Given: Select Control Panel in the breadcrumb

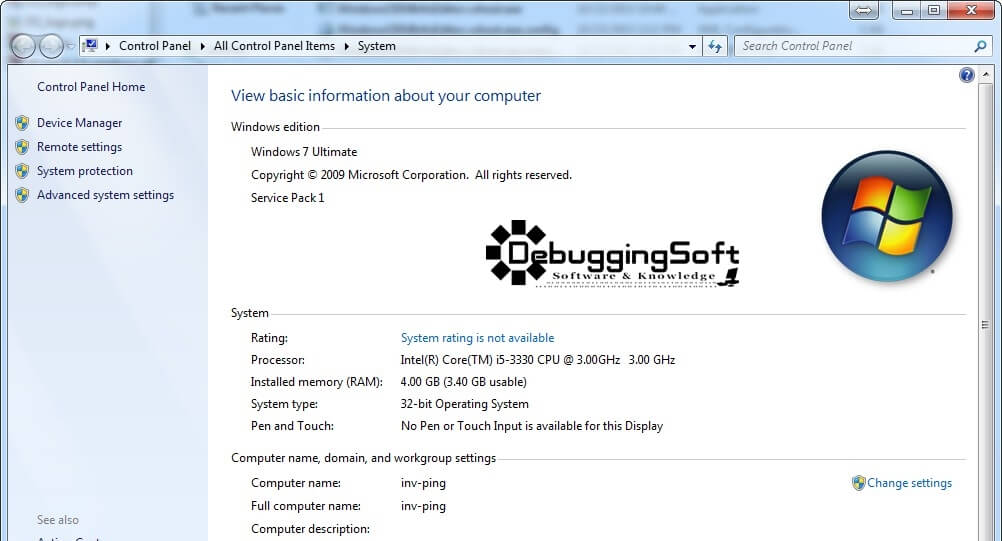Looking at the screenshot, I should tap(155, 46).
